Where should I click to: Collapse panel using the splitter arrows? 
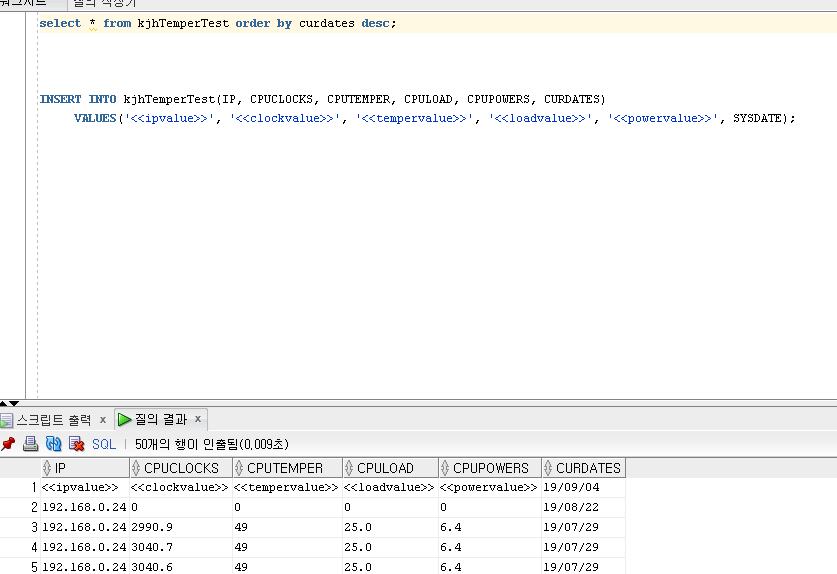(x=9, y=403)
